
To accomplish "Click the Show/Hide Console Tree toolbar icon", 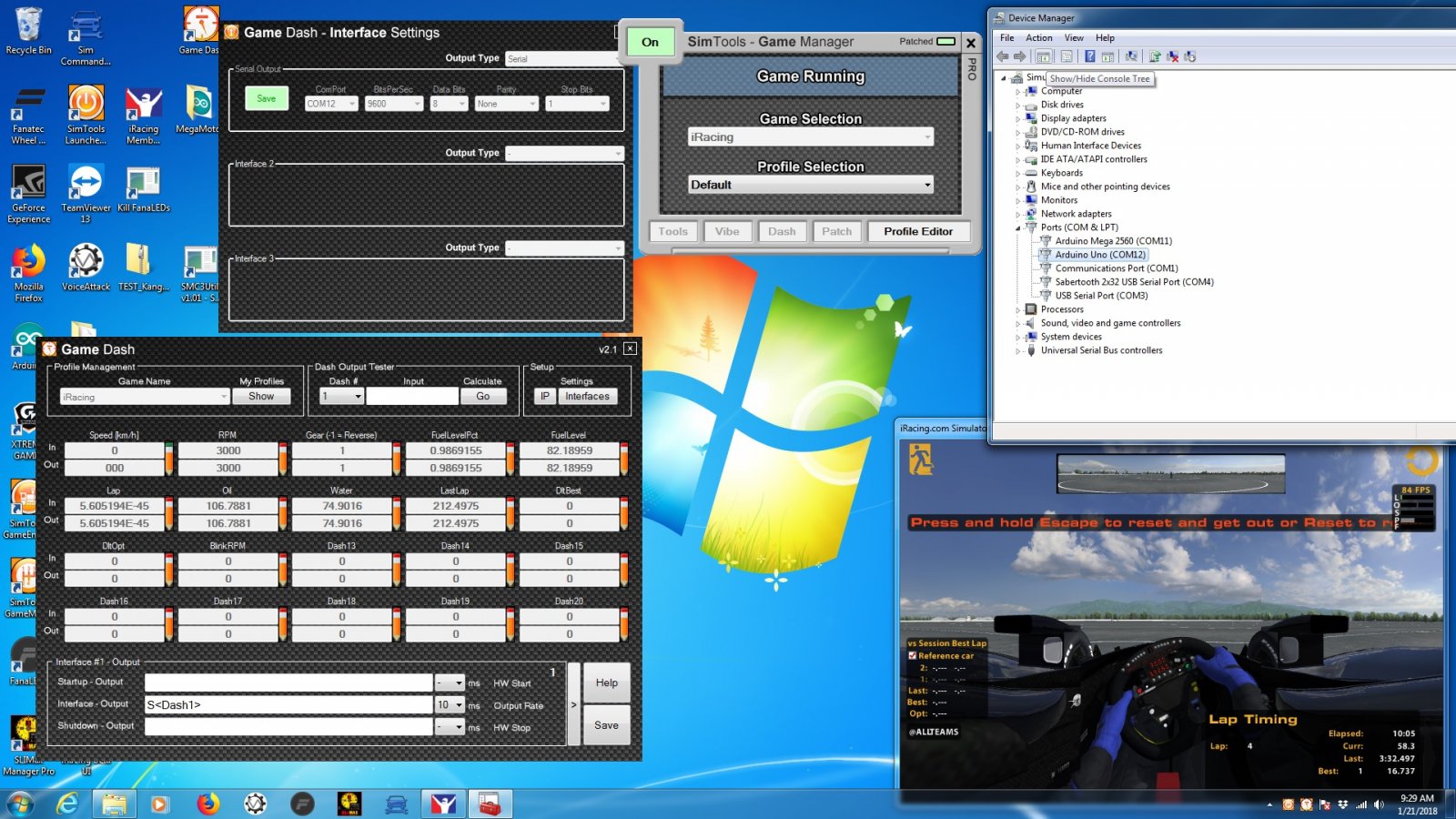I will coord(1043,56).
